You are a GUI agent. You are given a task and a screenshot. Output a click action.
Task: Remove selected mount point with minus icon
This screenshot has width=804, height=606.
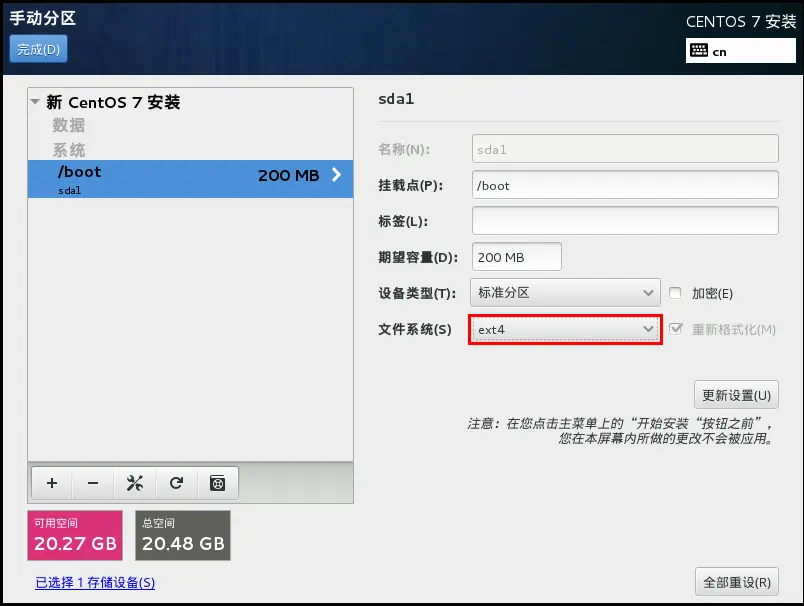point(93,483)
